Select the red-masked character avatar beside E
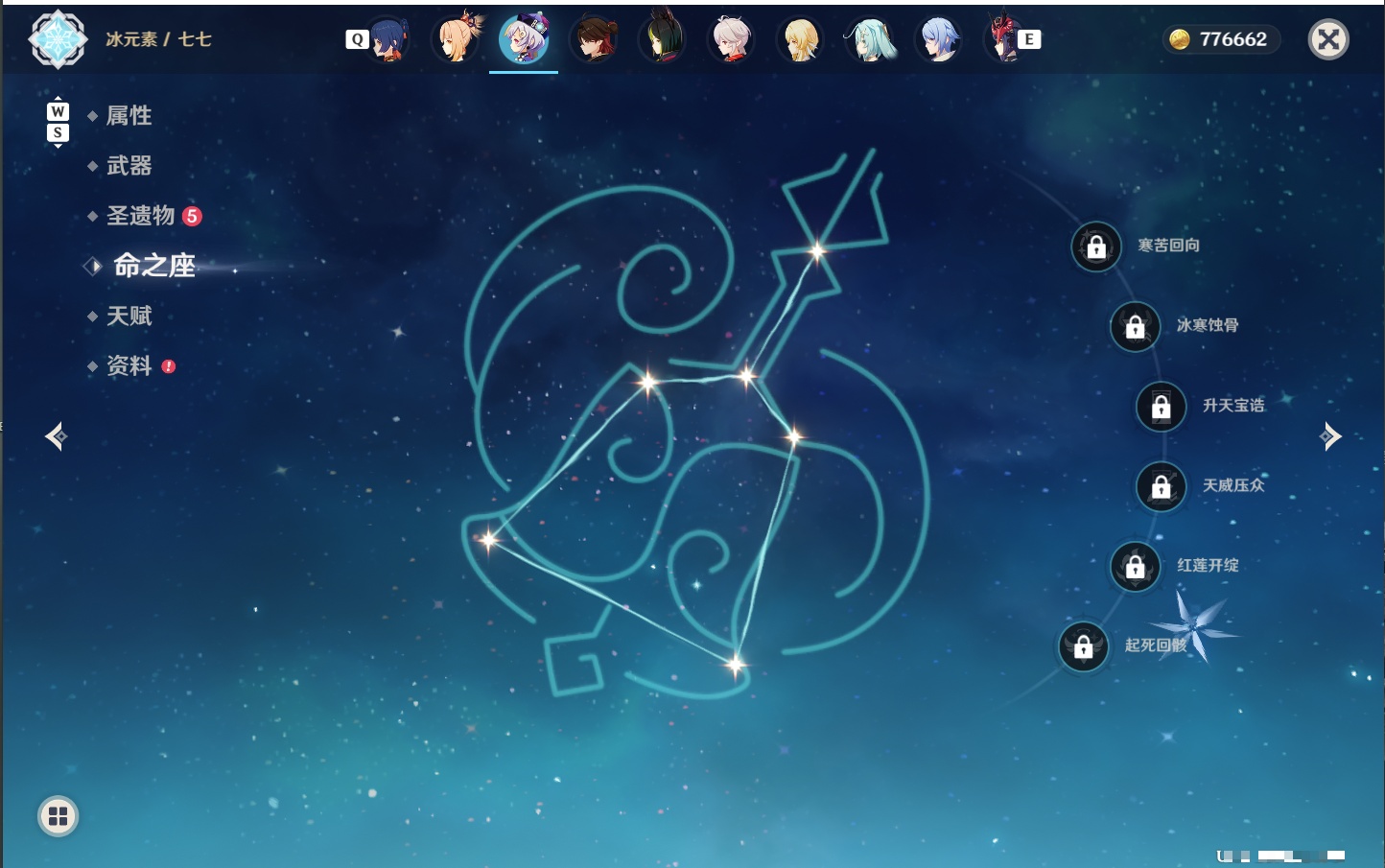This screenshot has width=1385, height=868. click(x=1002, y=38)
